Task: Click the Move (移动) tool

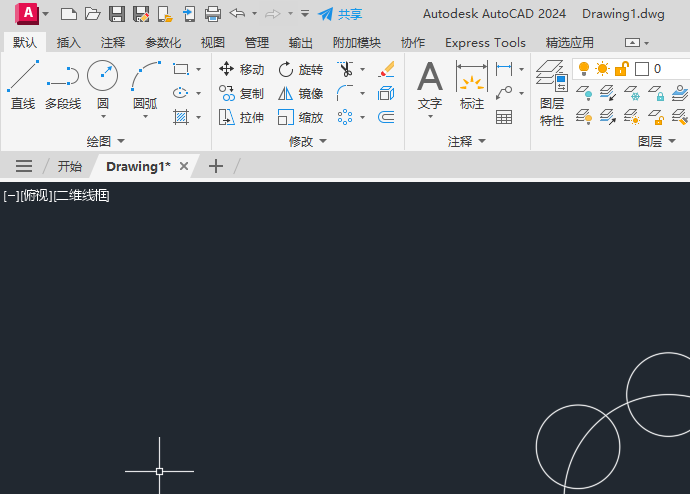Action: [x=241, y=69]
